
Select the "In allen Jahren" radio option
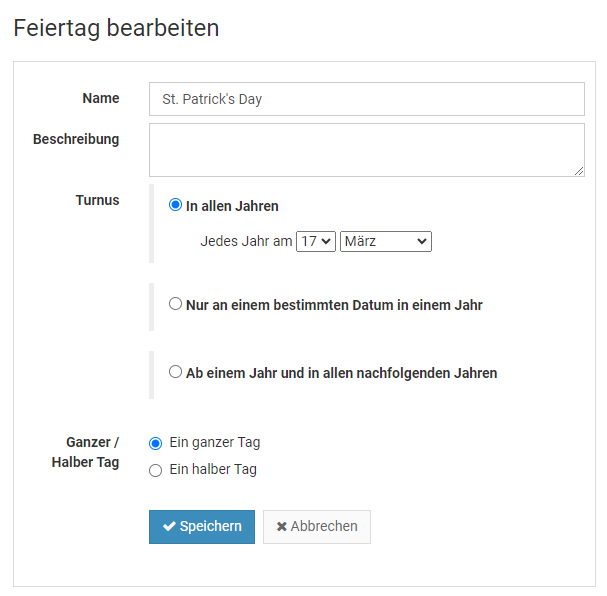pyautogui.click(x=176, y=206)
